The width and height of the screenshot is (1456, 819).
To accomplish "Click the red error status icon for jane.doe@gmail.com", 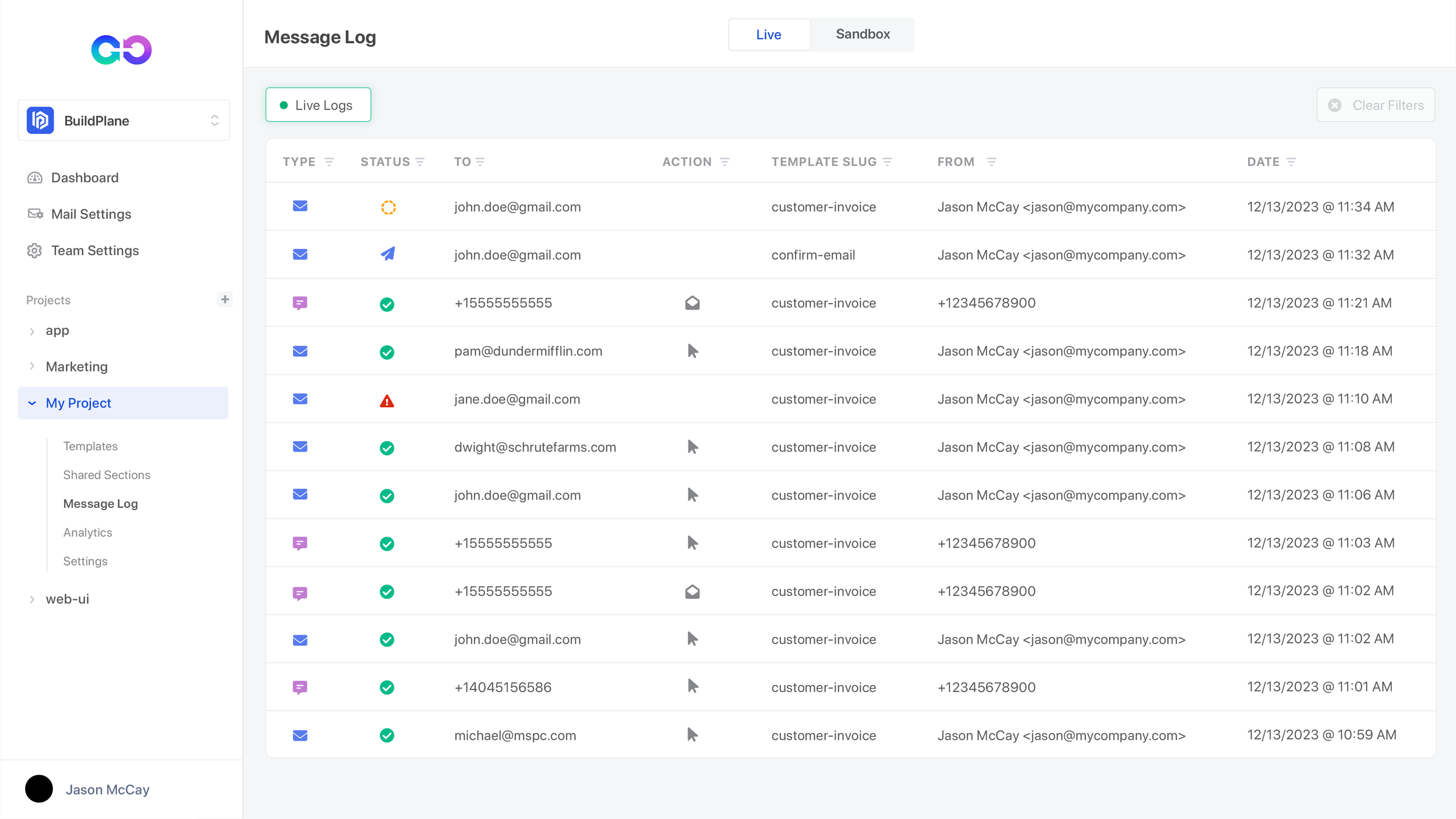I will (387, 401).
